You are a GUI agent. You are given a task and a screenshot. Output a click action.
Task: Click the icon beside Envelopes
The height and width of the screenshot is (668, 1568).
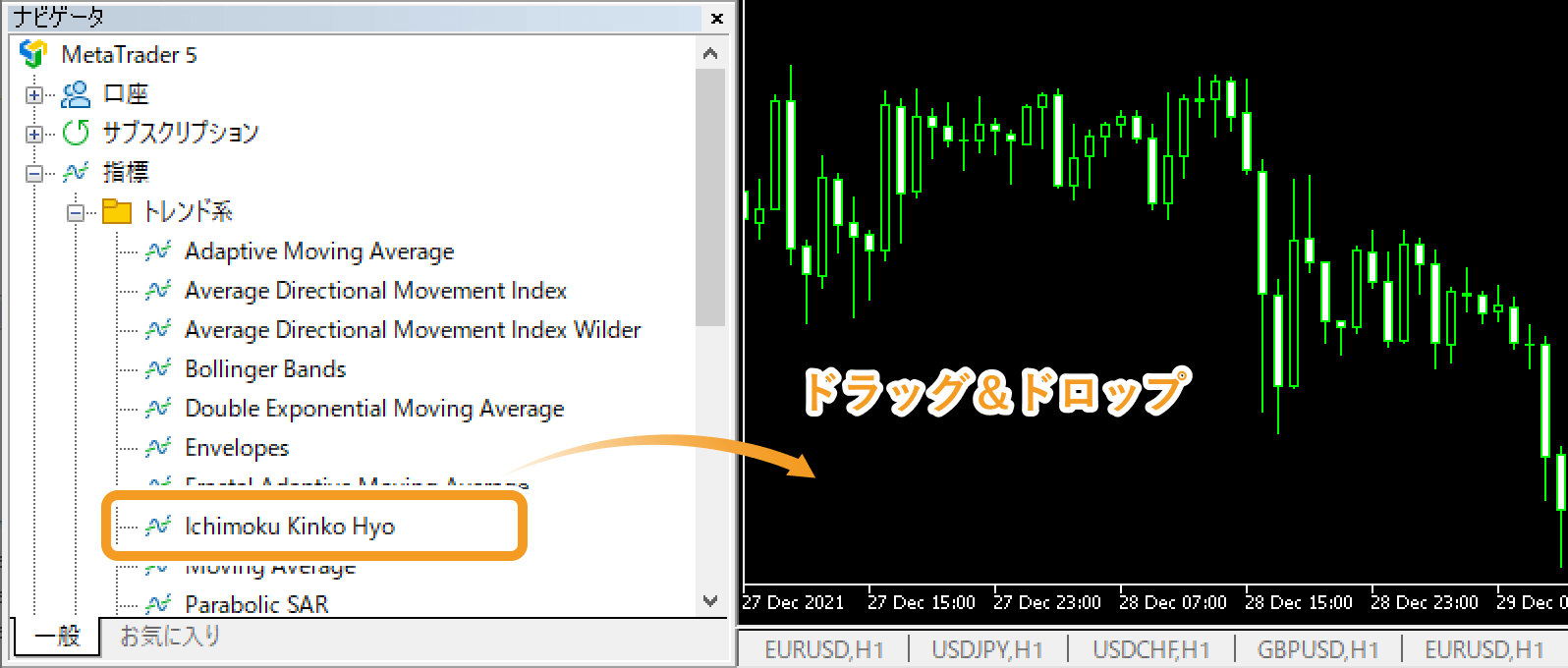point(158,448)
